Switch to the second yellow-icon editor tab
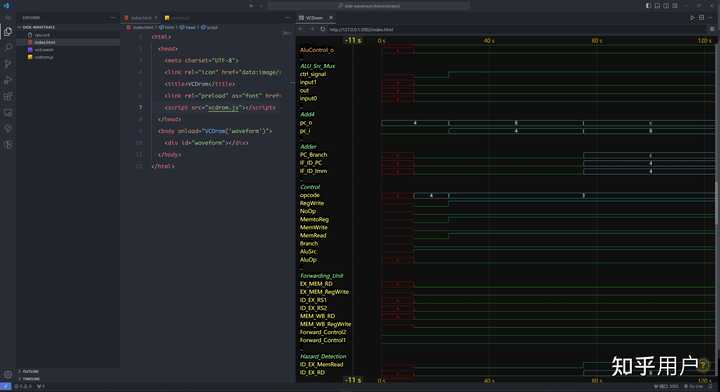Viewport: 720px width, 392px height. (178, 18)
